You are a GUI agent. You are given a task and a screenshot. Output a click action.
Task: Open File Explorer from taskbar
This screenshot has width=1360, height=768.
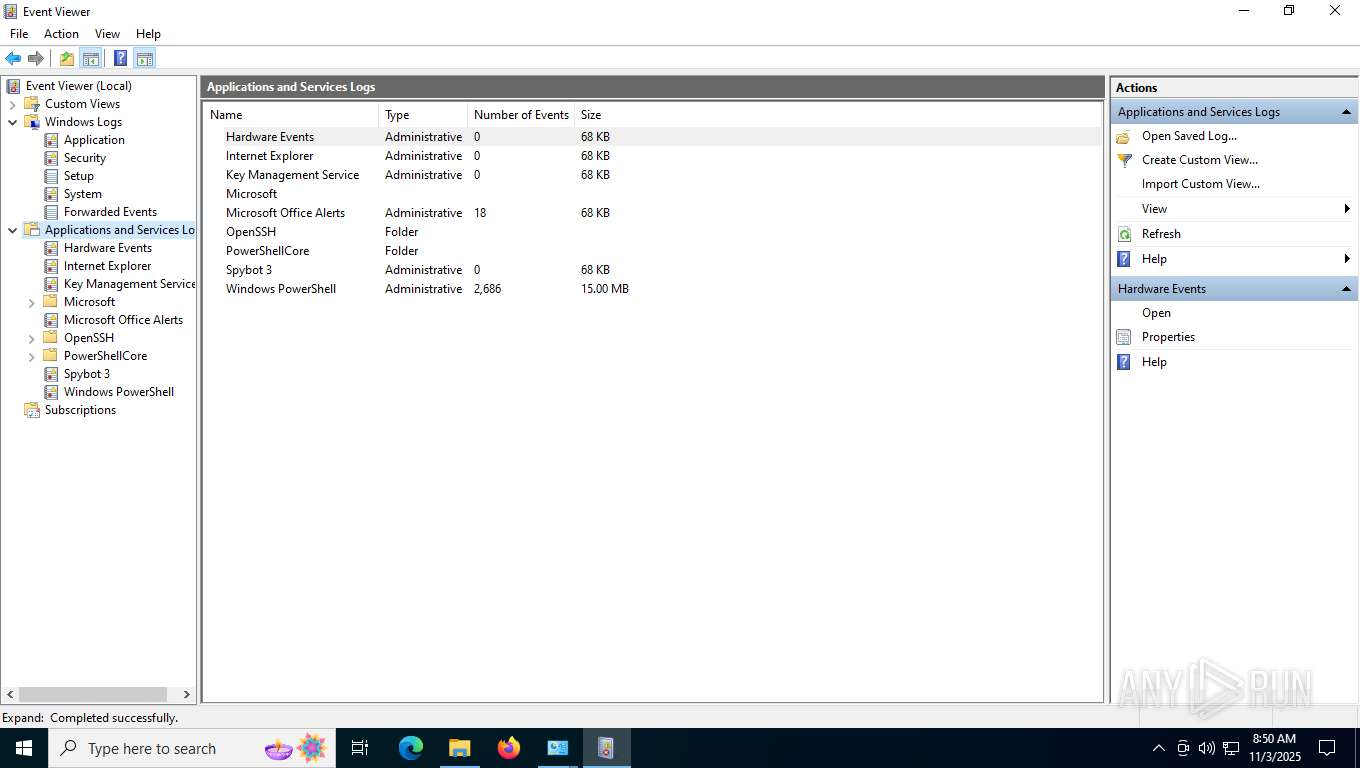pyautogui.click(x=459, y=748)
